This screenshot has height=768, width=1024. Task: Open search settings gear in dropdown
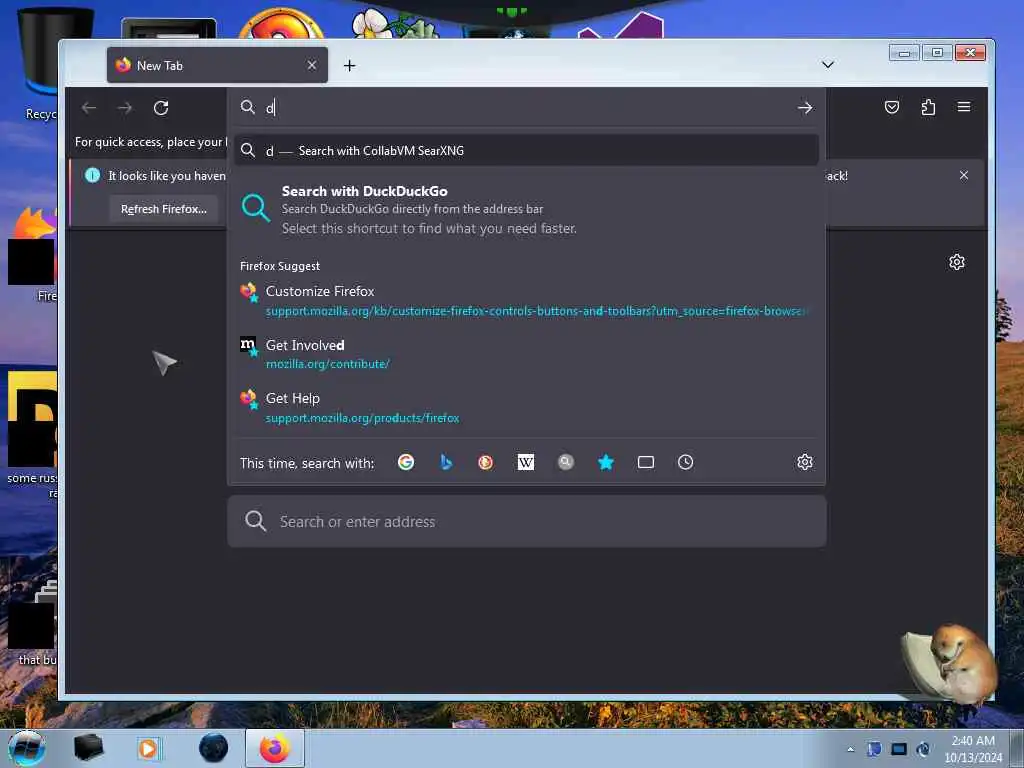[x=805, y=462]
